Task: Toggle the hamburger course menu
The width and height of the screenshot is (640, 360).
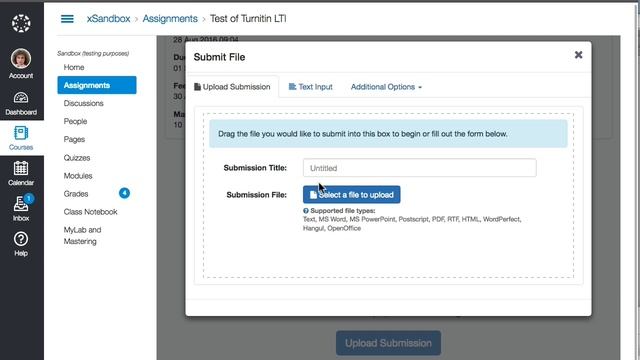Action: click(x=67, y=19)
